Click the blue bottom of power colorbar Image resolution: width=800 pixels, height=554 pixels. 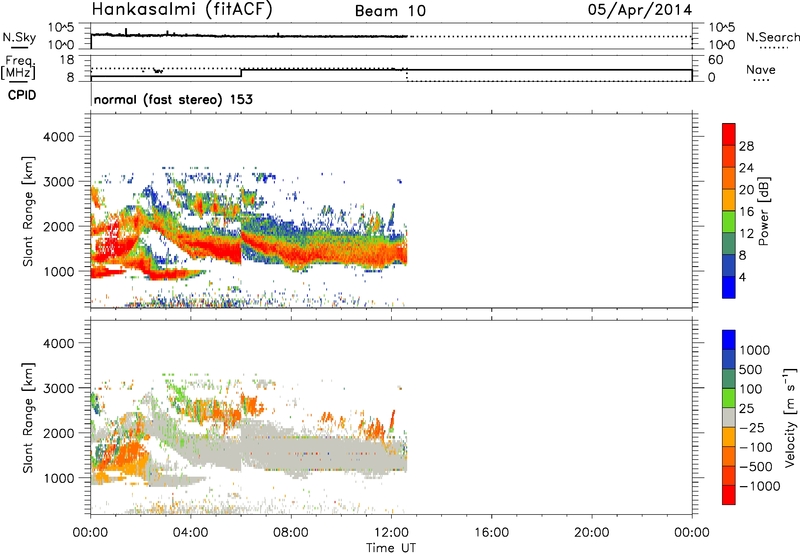(729, 287)
